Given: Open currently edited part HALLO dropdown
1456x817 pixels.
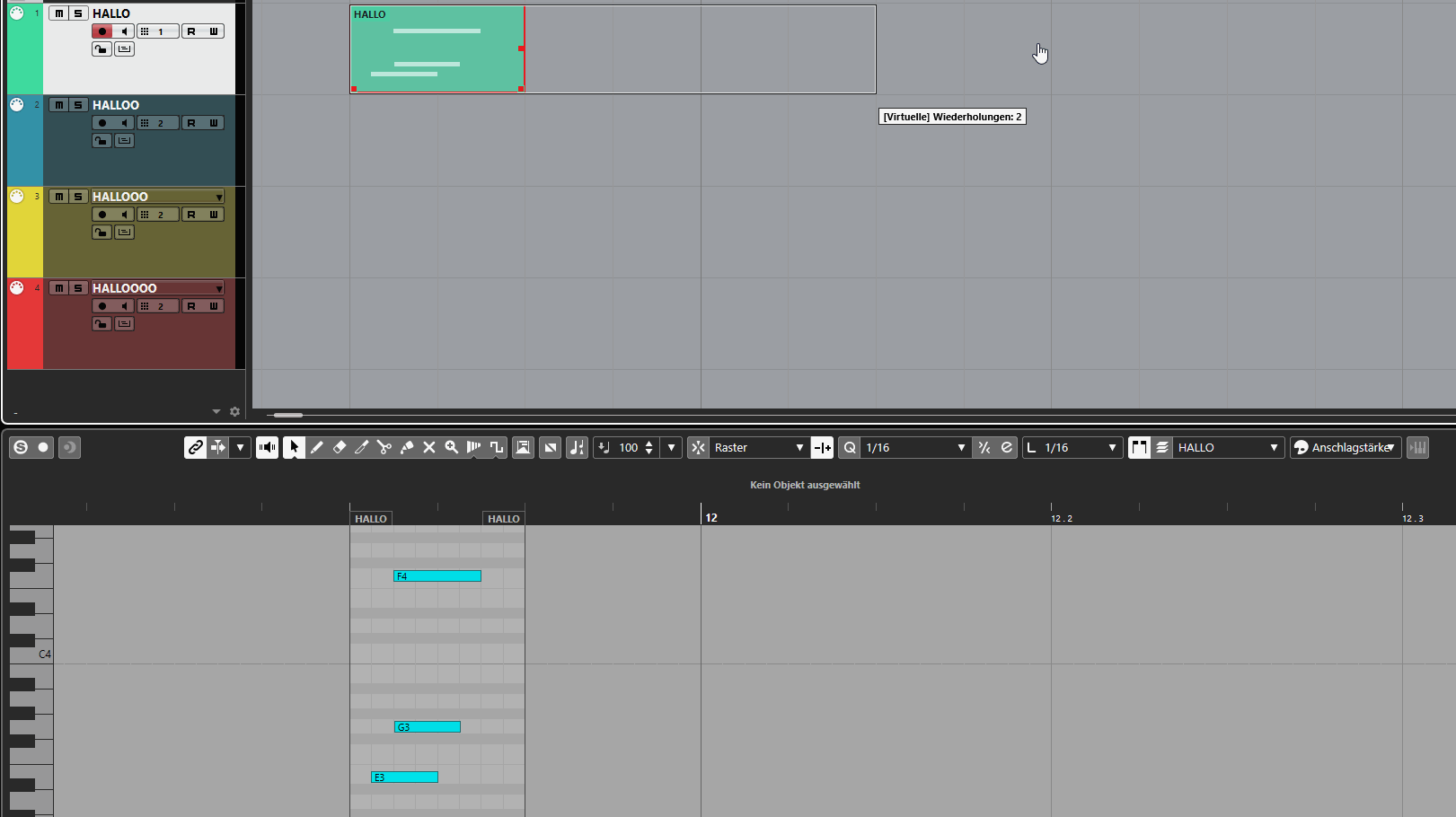Looking at the screenshot, I should 1228,447.
